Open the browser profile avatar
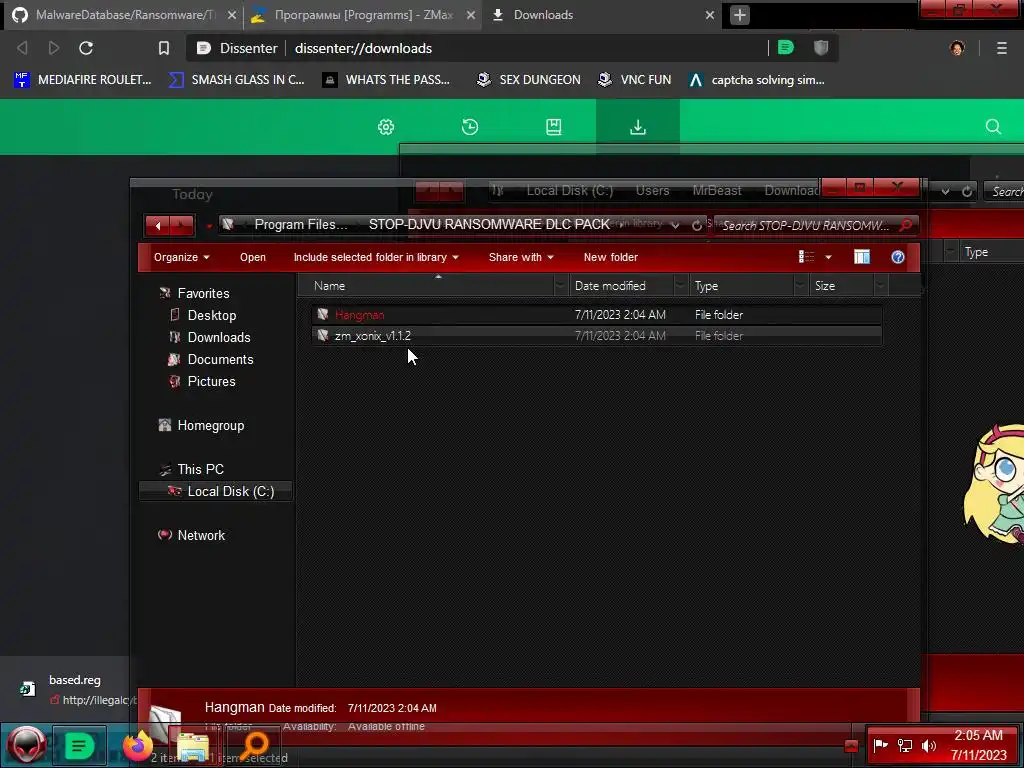1024x768 pixels. click(x=957, y=48)
